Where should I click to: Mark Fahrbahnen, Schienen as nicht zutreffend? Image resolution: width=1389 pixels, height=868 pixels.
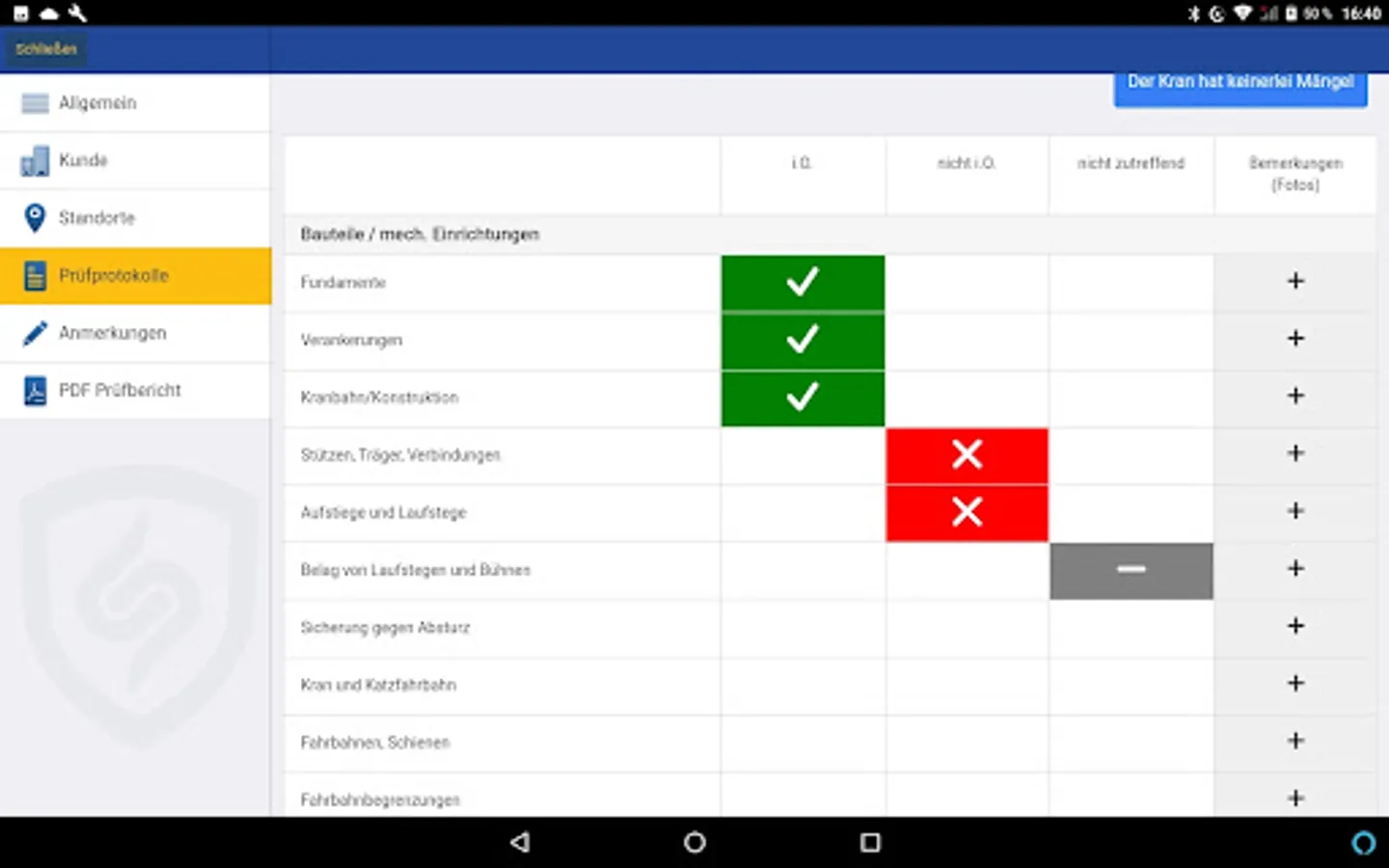[x=1131, y=743]
